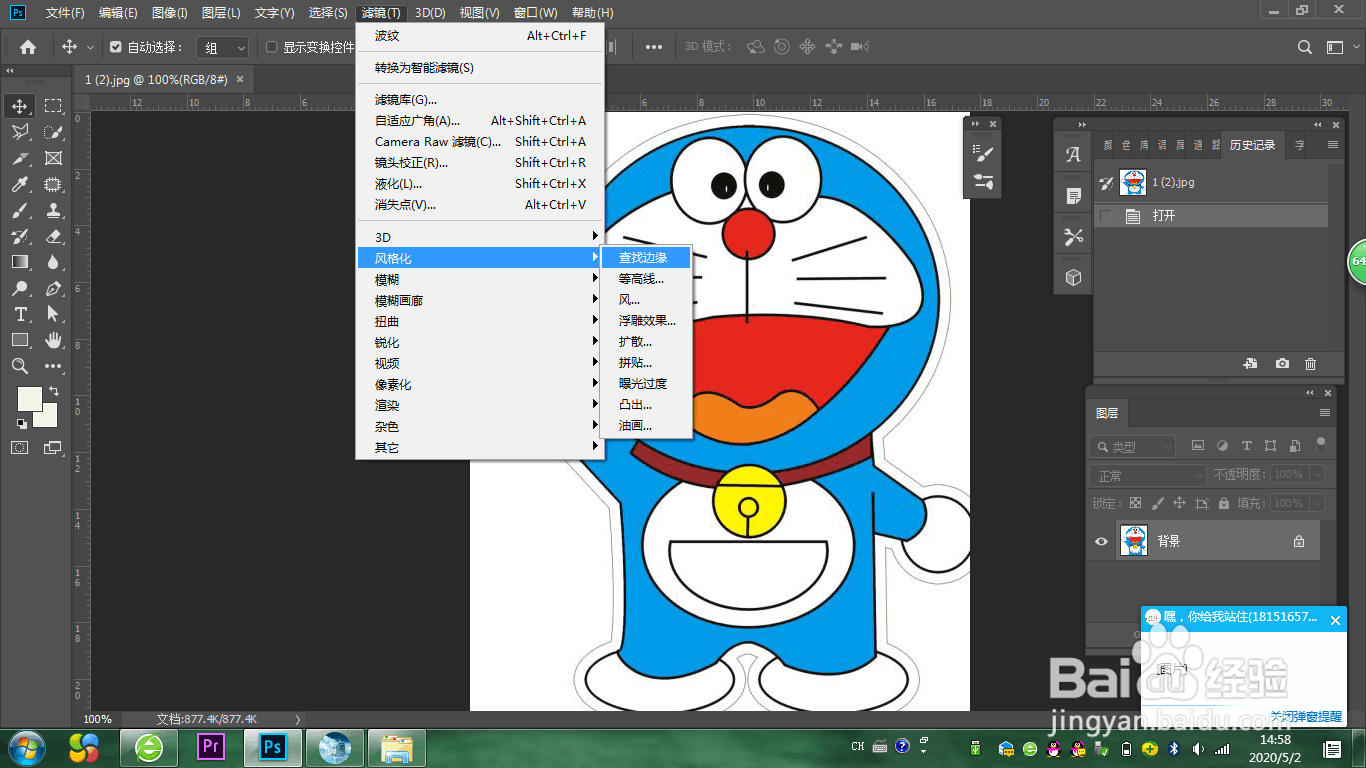Toggle lock transparent pixels checkerboard icon
1366x768 pixels.
click(x=1135, y=503)
